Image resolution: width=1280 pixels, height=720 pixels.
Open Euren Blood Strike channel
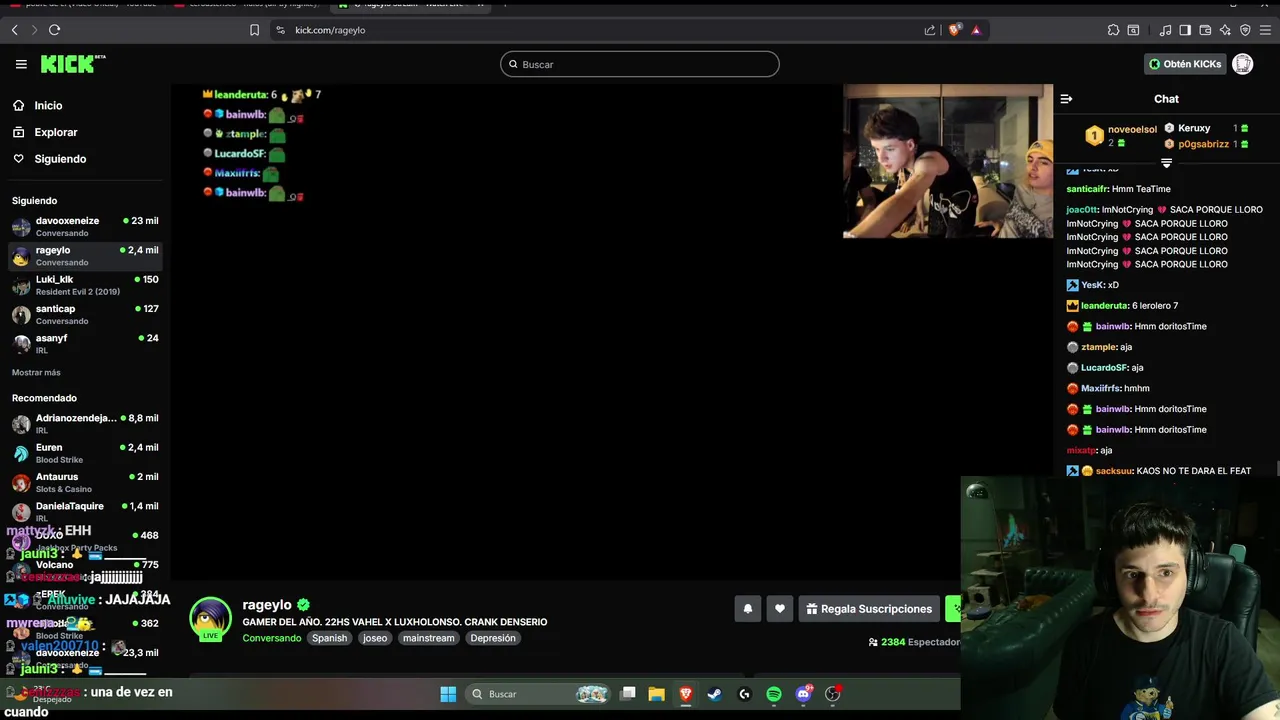(85, 453)
